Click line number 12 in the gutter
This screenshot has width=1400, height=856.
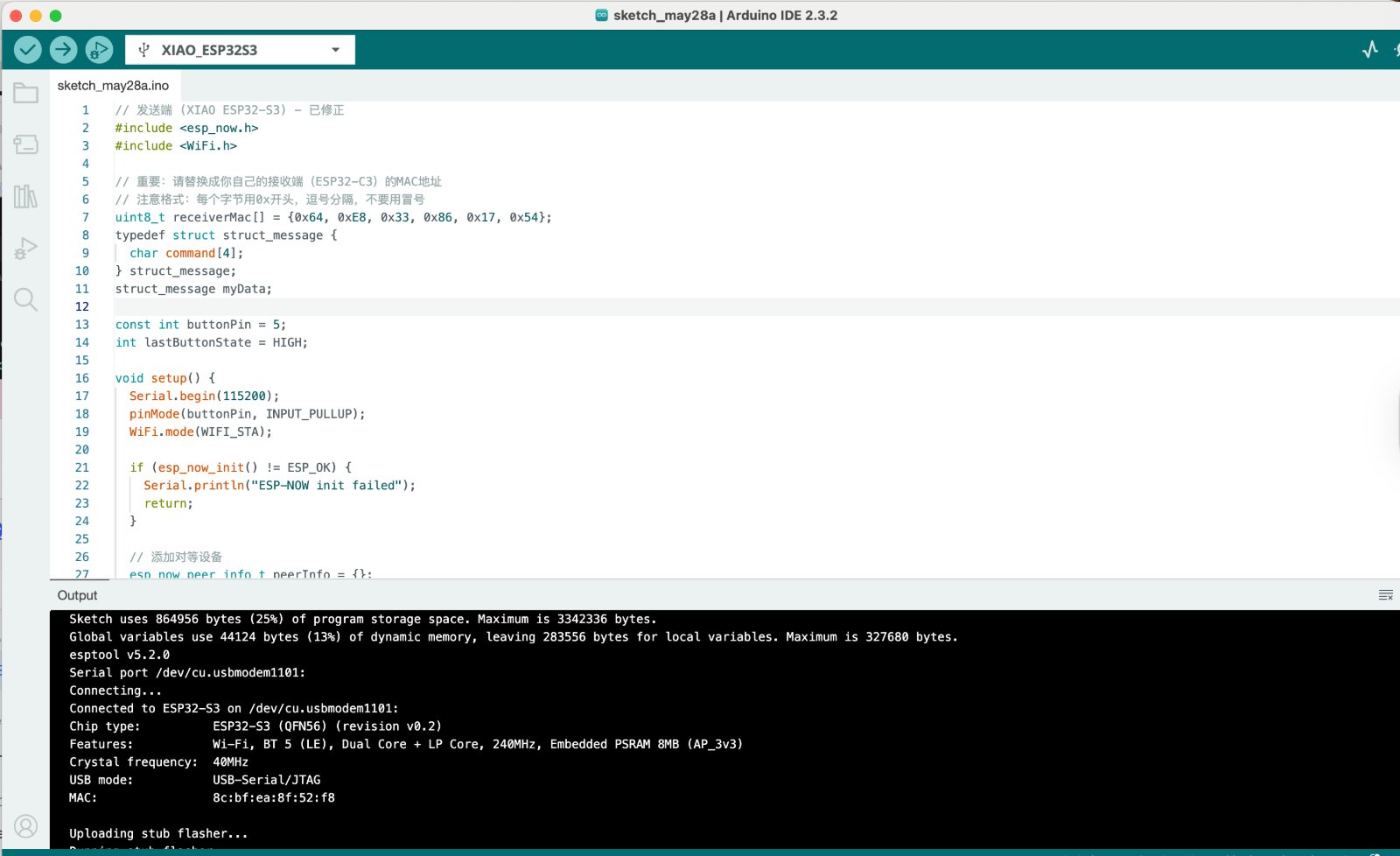coord(82,306)
